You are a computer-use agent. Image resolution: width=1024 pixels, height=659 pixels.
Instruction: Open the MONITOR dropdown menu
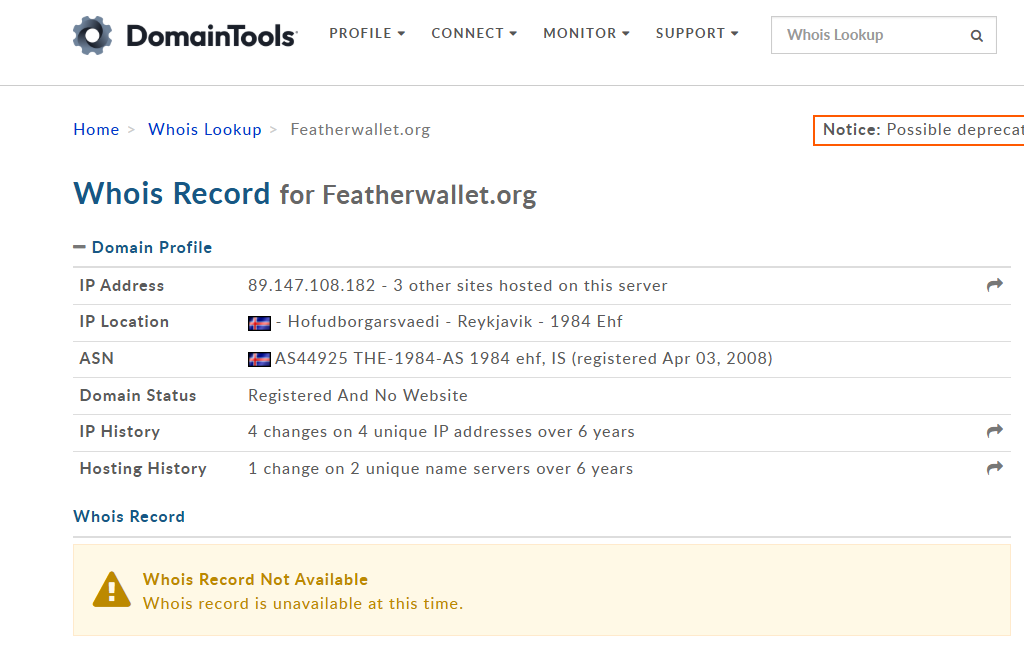[x=586, y=34]
